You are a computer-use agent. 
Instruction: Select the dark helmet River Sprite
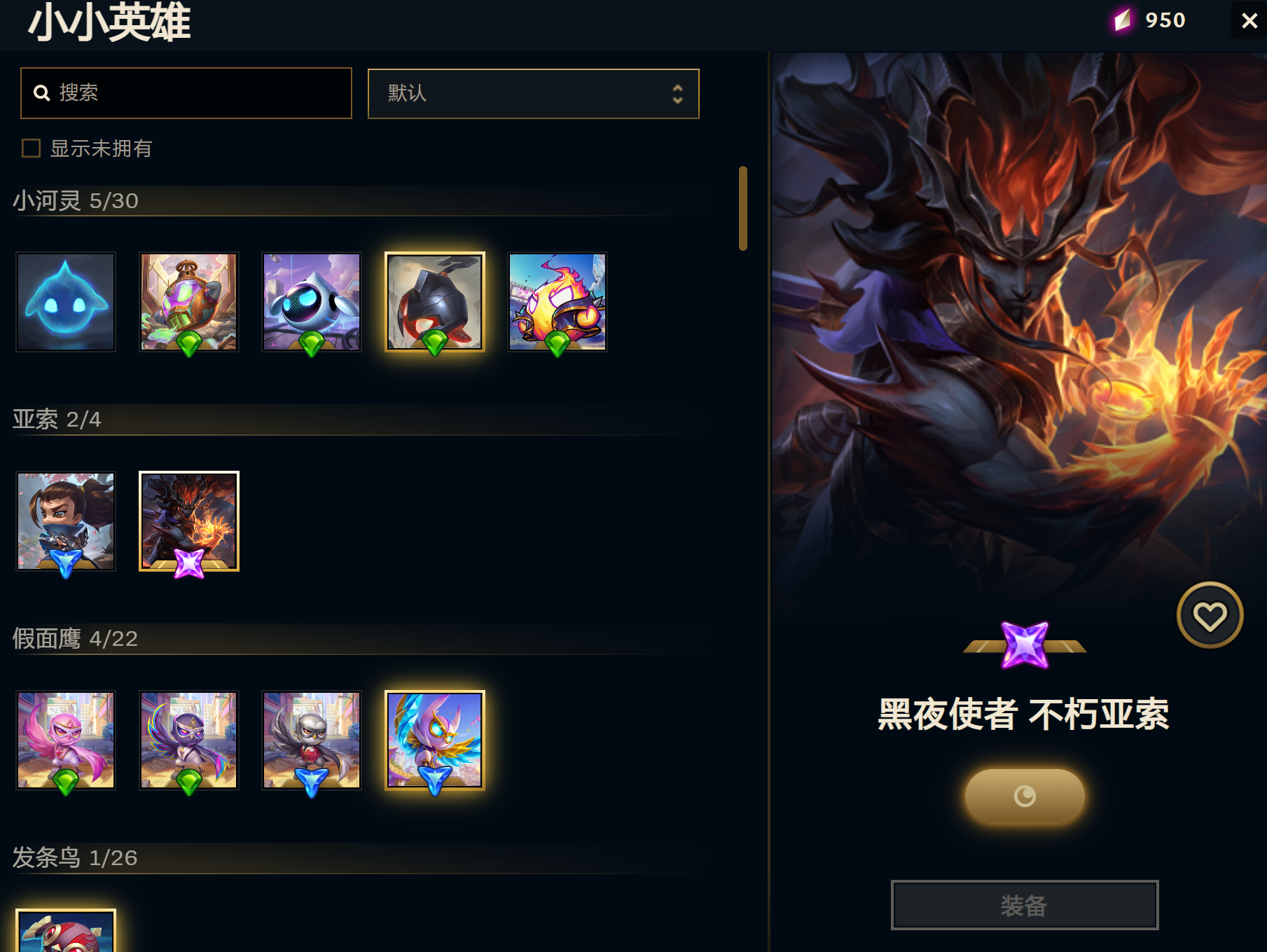tap(435, 302)
